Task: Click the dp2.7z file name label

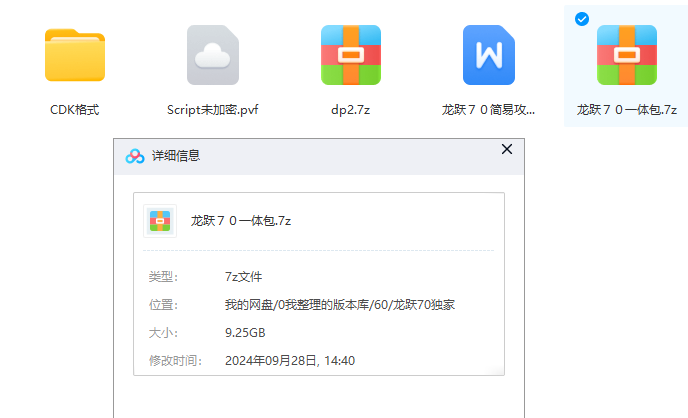Action: pyautogui.click(x=350, y=110)
